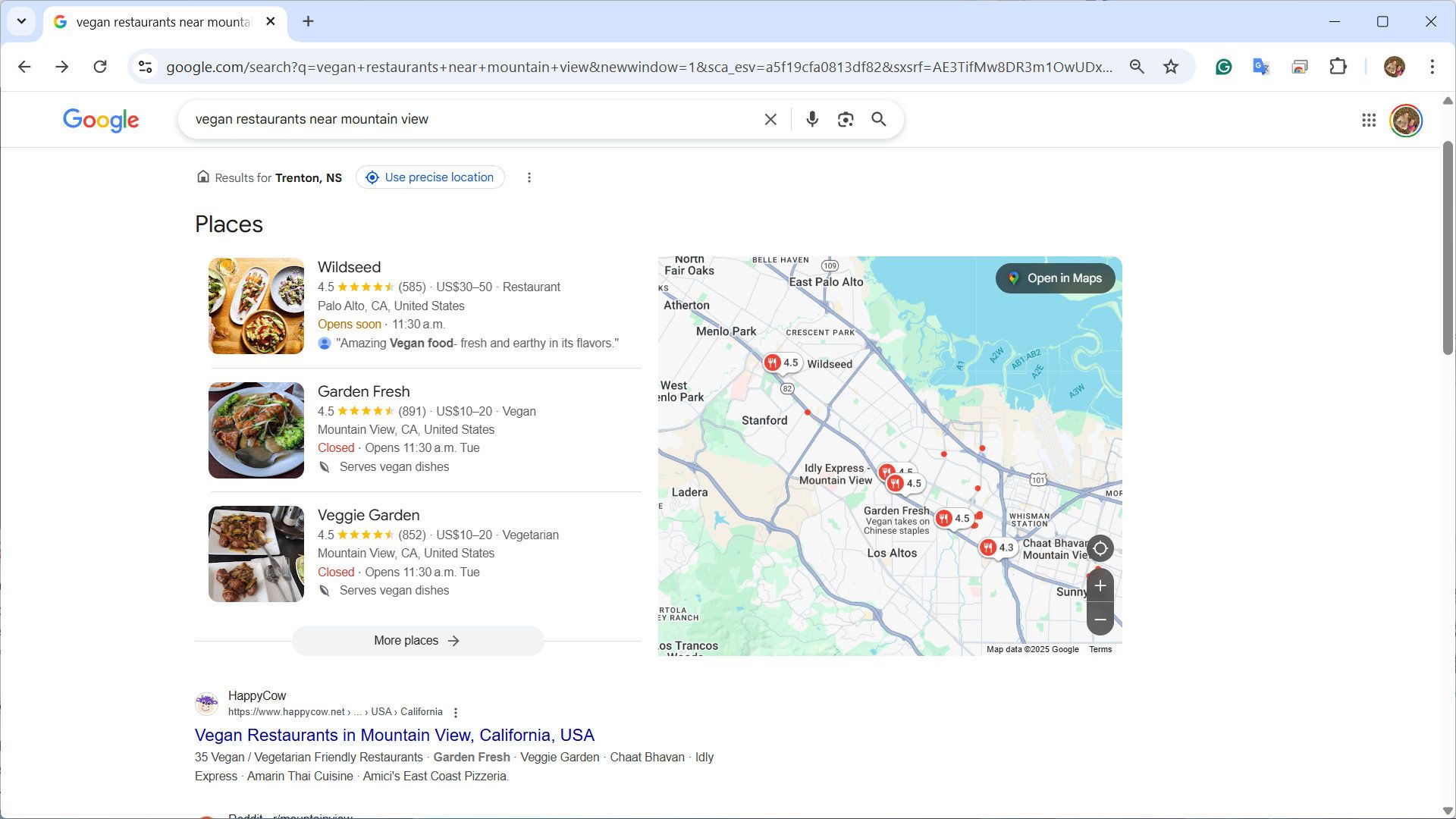
Task: Clear the search query with the X icon
Action: [770, 119]
